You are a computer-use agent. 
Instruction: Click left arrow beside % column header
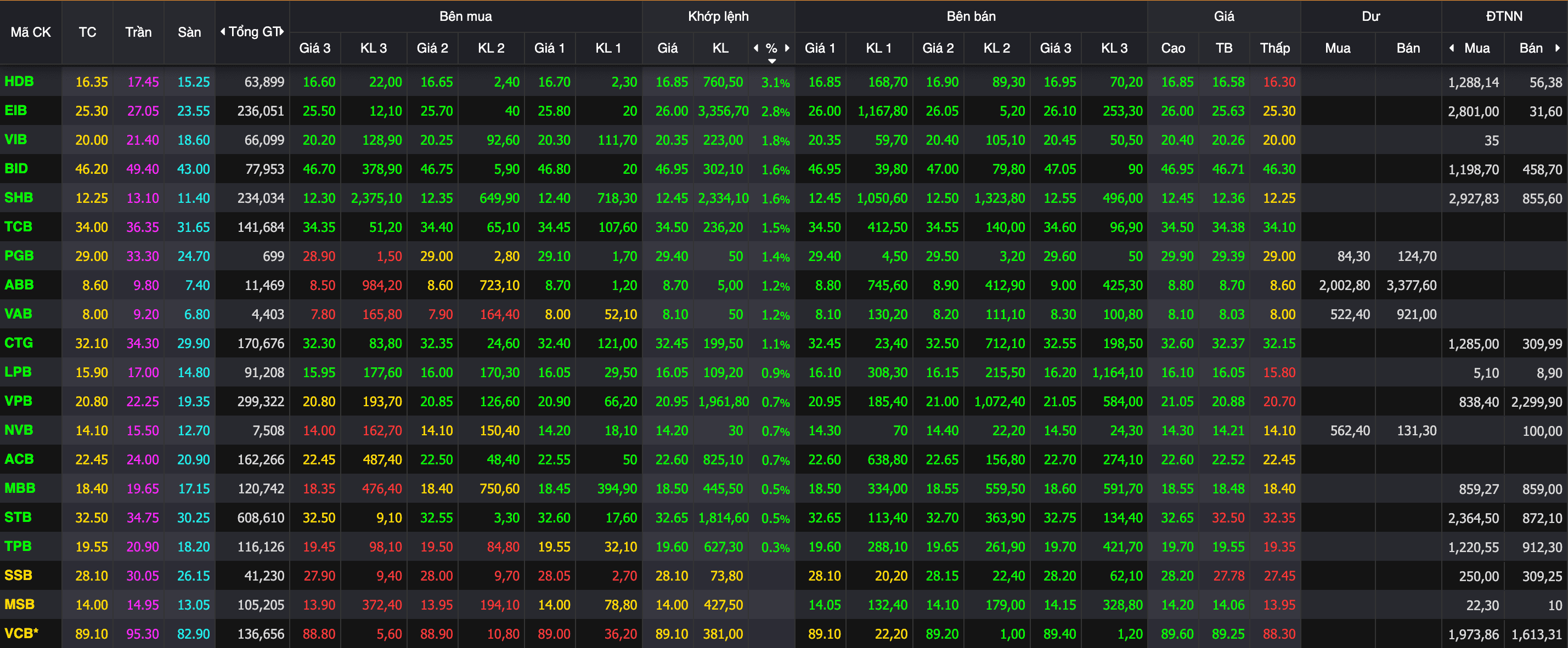[x=756, y=48]
